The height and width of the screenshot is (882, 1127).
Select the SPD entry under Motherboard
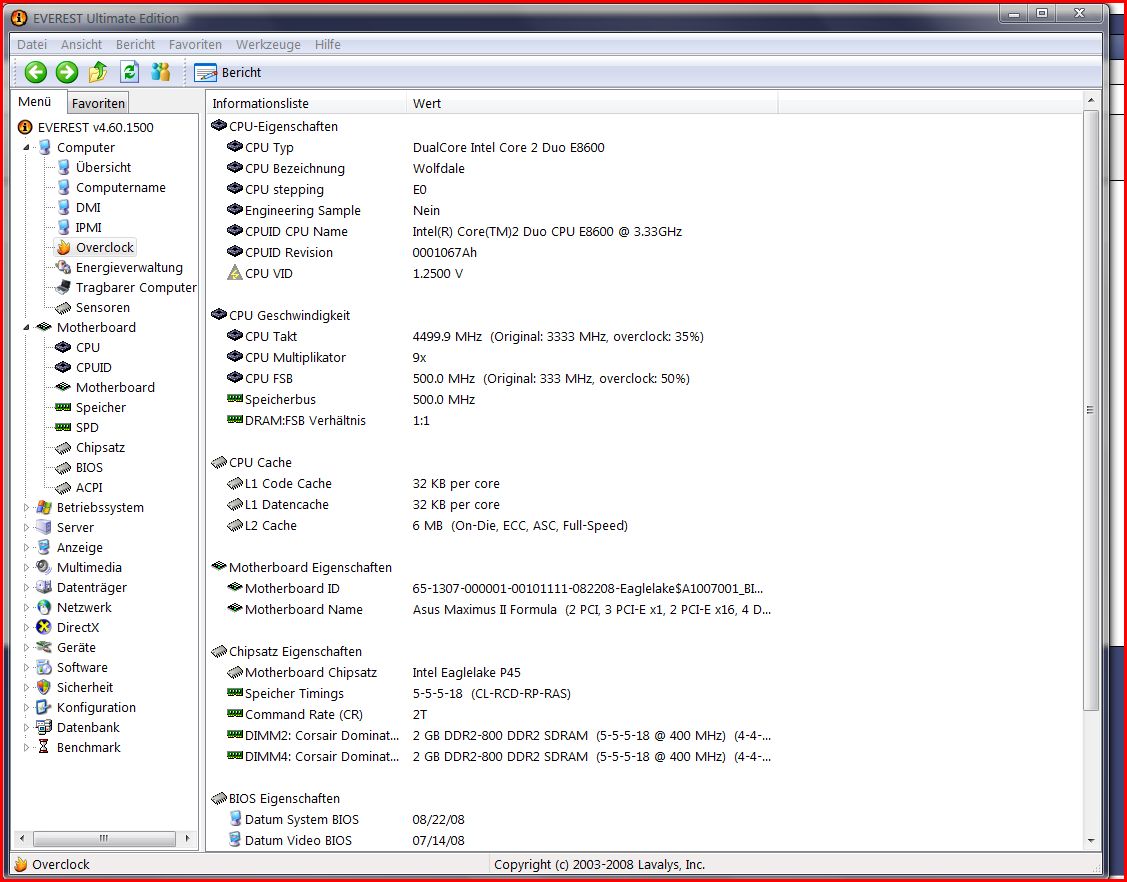click(87, 427)
